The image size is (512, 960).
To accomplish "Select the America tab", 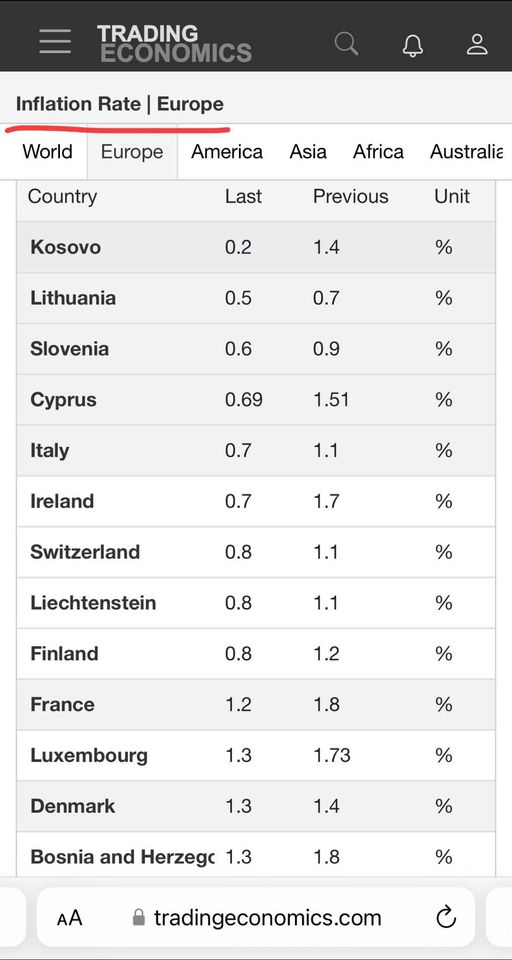I will point(227,152).
